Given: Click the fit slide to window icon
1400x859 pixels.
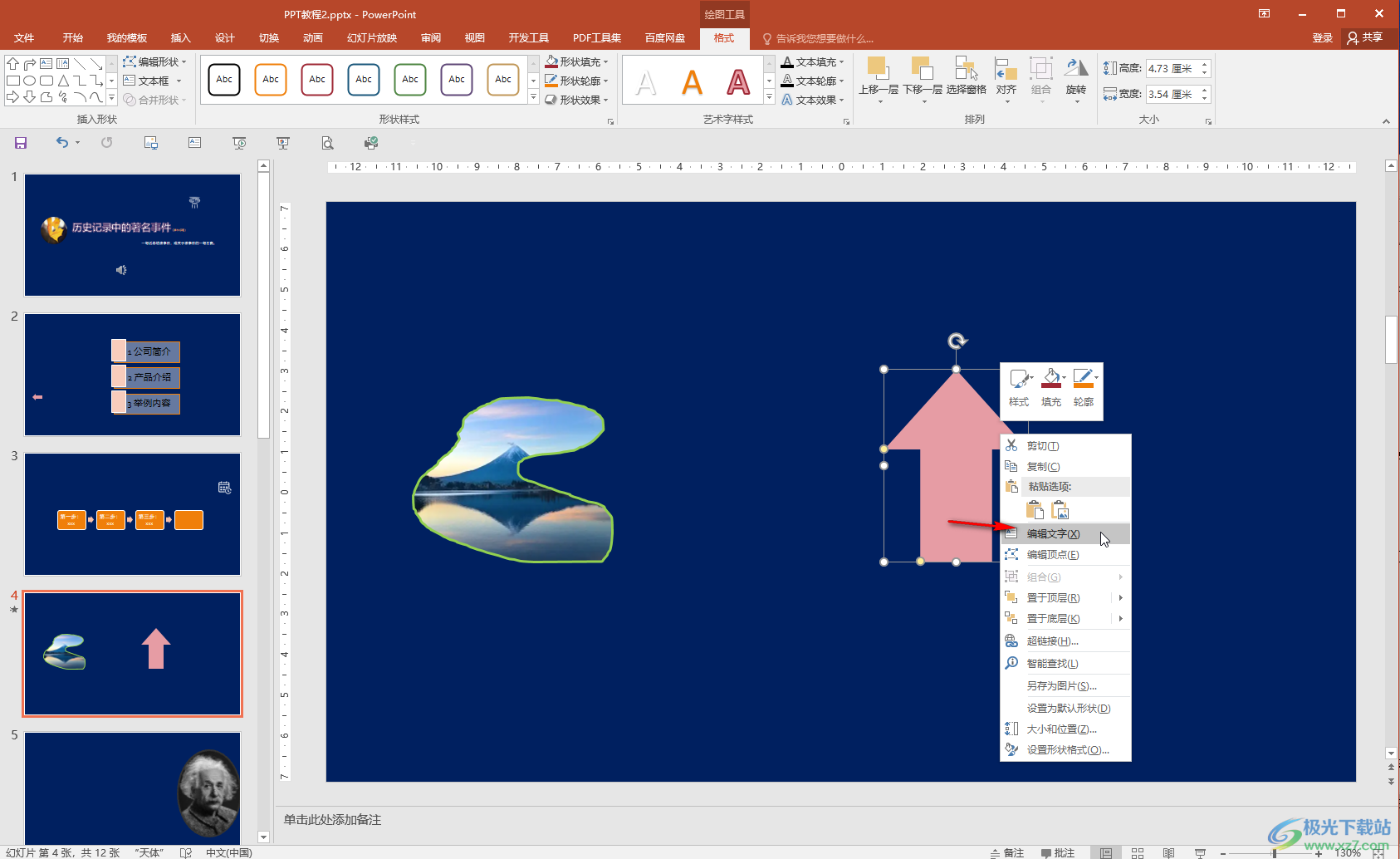Looking at the screenshot, I should point(1378,853).
